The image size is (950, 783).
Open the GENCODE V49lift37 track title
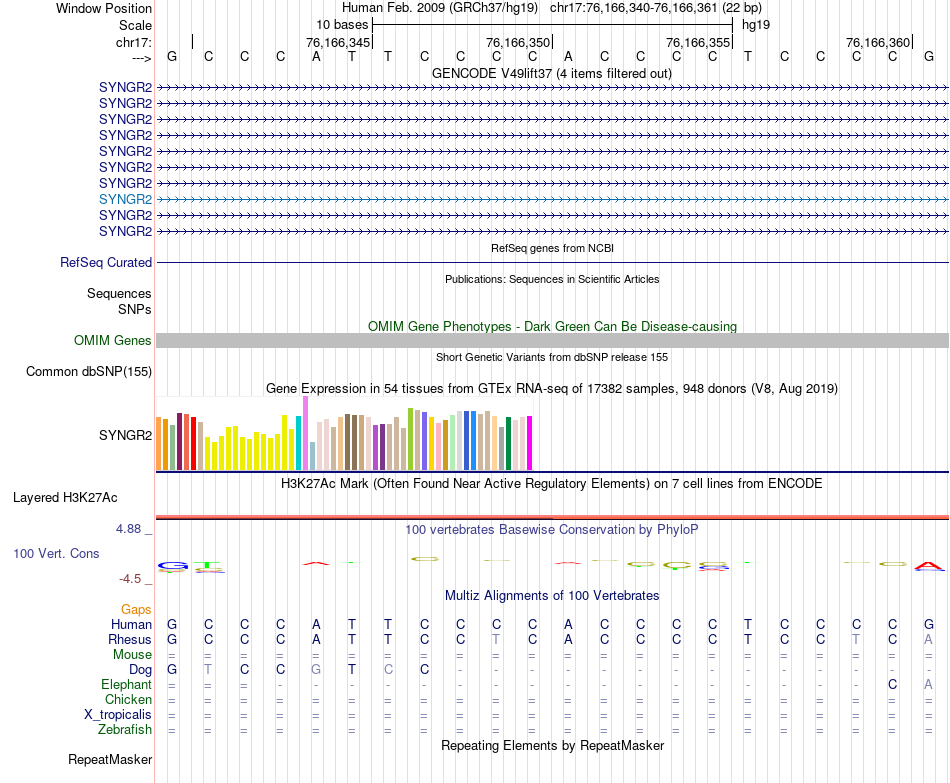[x=552, y=73]
